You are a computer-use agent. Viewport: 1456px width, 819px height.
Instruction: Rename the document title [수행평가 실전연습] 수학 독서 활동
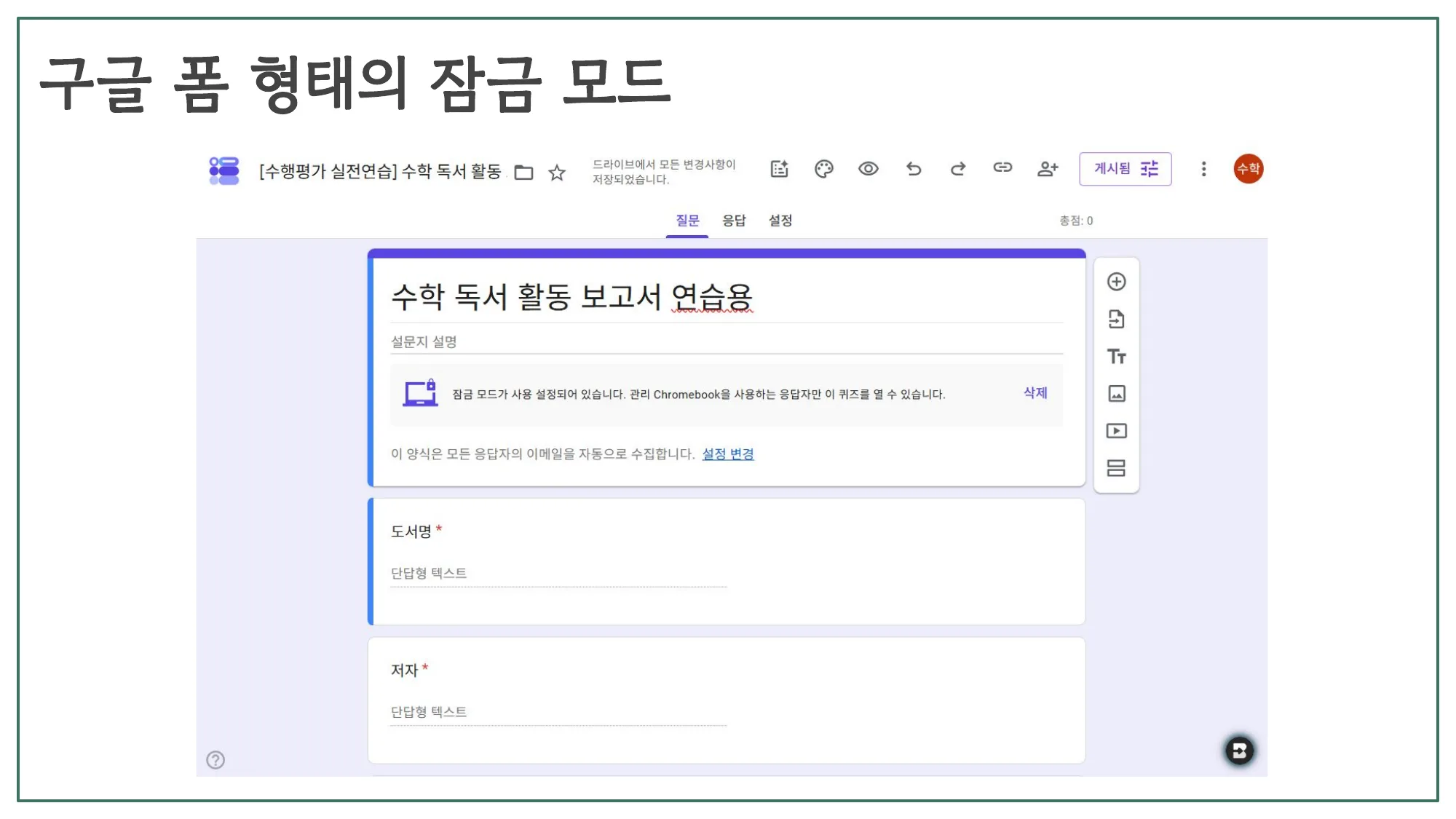381,172
